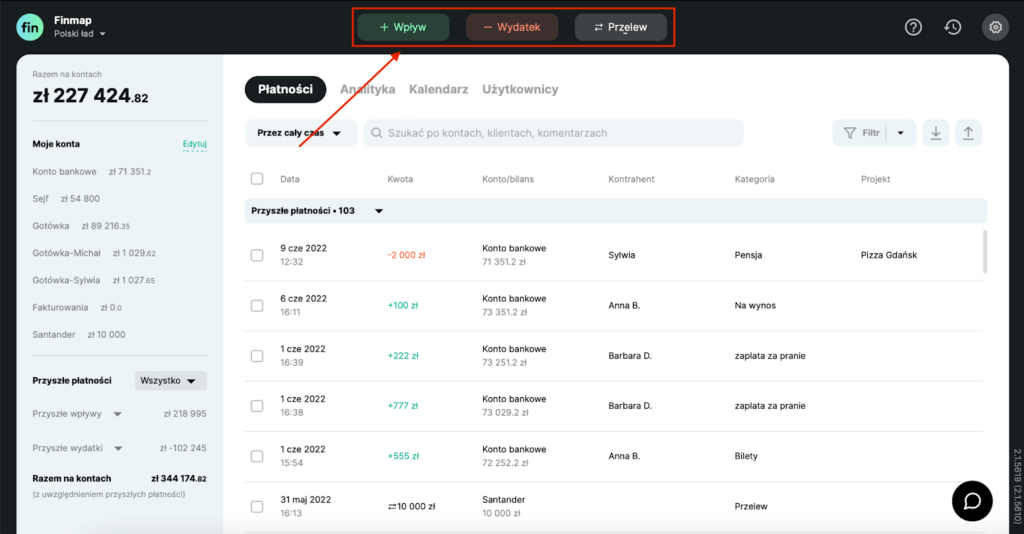Viewport: 1024px width, 534px height.
Task: Open the Polski ład company dropdown
Action: coord(80,34)
